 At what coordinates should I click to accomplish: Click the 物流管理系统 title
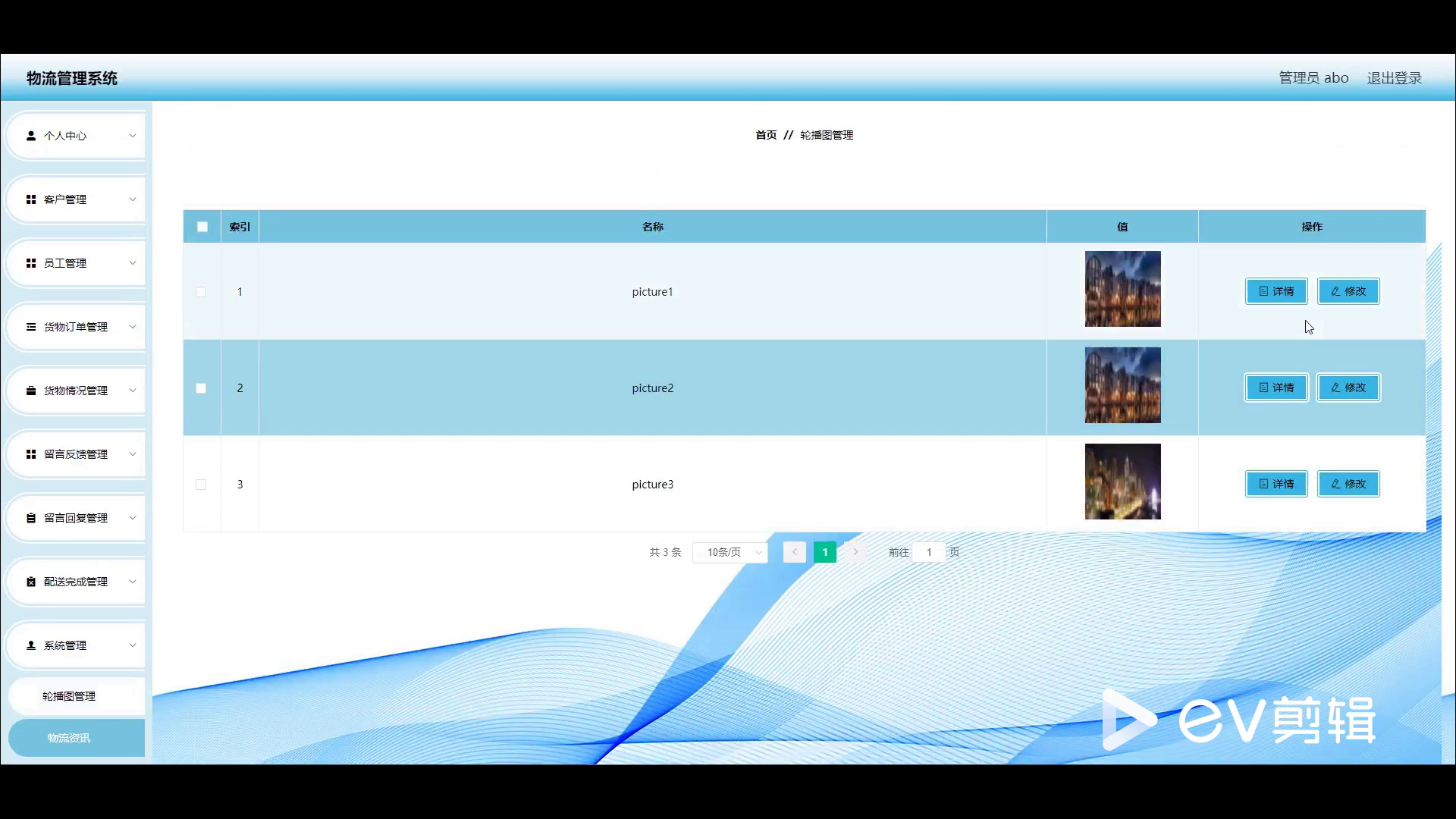point(72,78)
